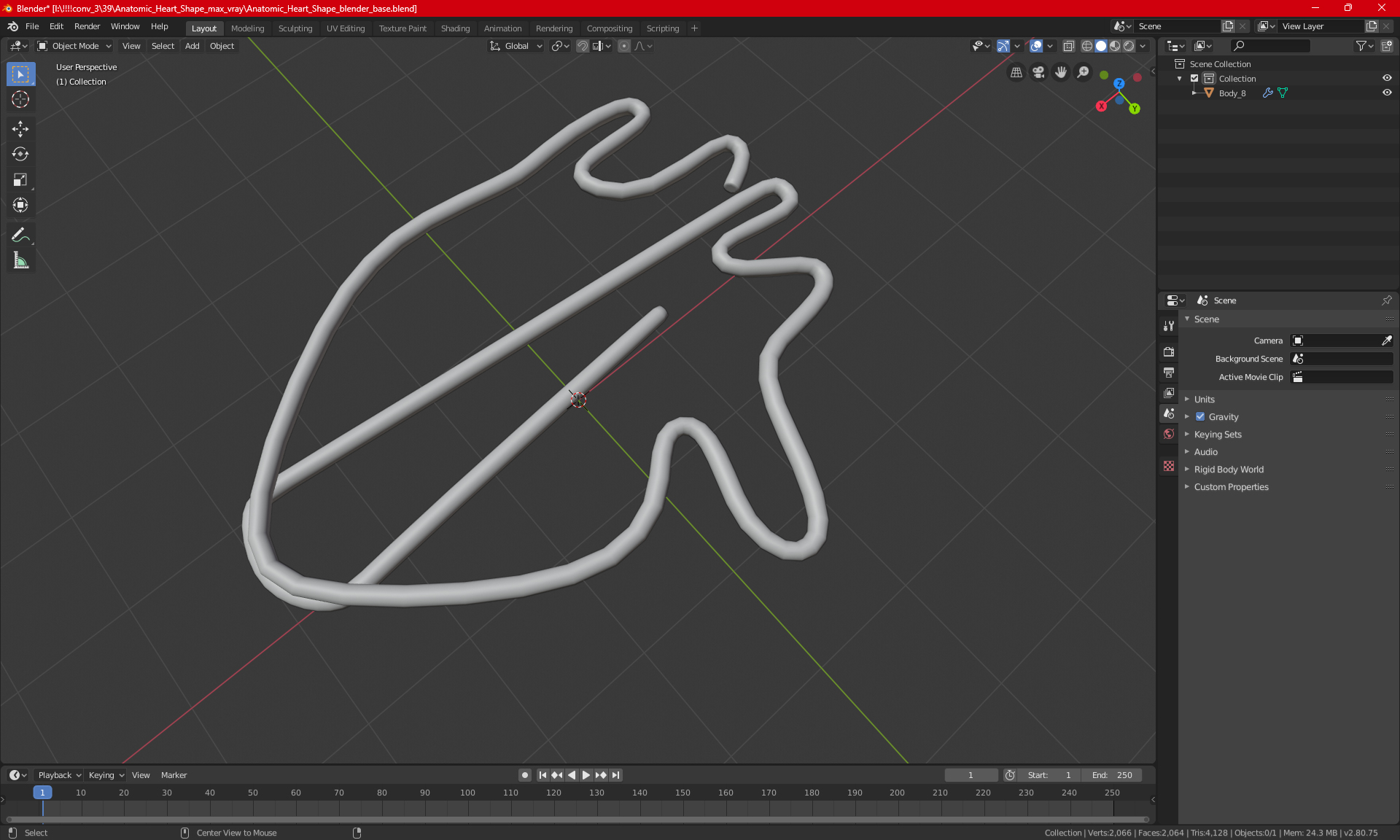
Task: Open the Texture properties tab
Action: [x=1169, y=466]
